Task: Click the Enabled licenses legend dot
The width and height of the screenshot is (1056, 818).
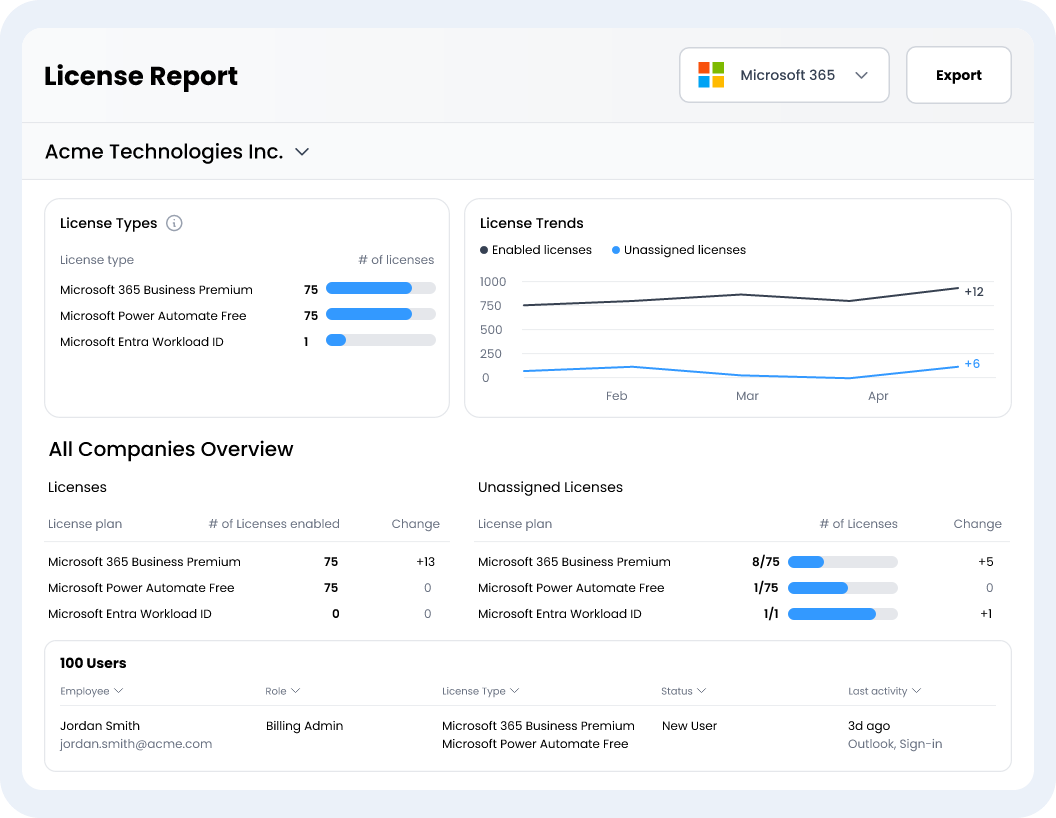Action: tap(484, 250)
